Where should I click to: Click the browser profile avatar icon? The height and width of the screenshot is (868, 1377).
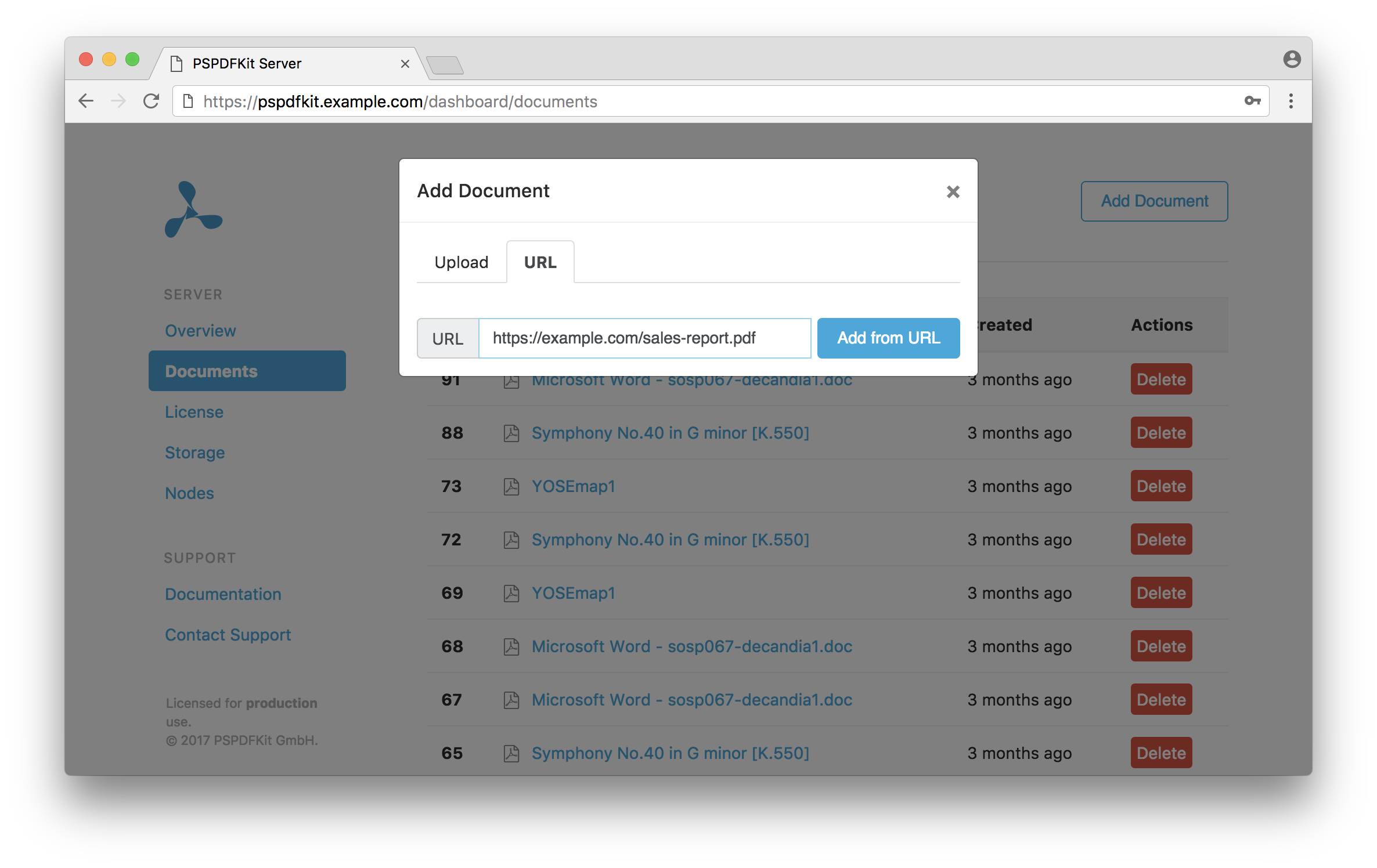click(x=1293, y=60)
